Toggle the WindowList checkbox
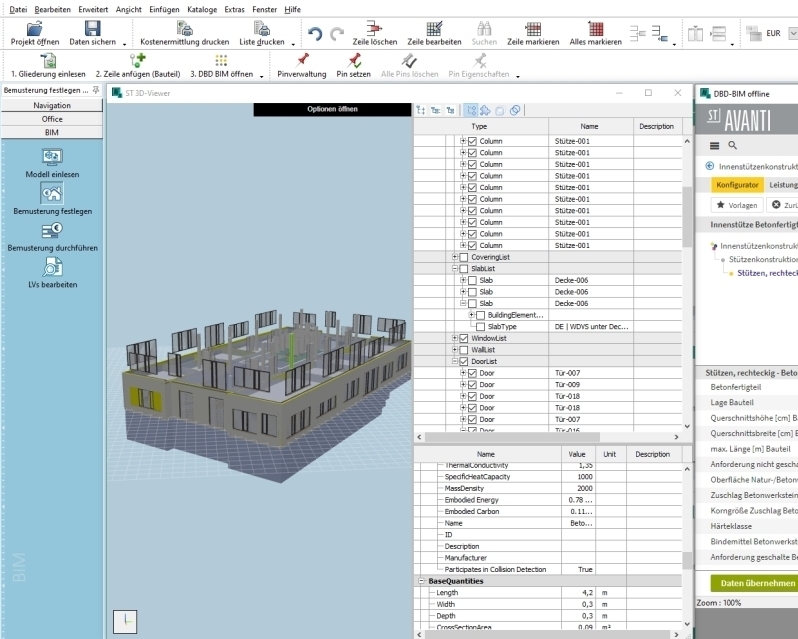798x639 pixels. [463, 338]
